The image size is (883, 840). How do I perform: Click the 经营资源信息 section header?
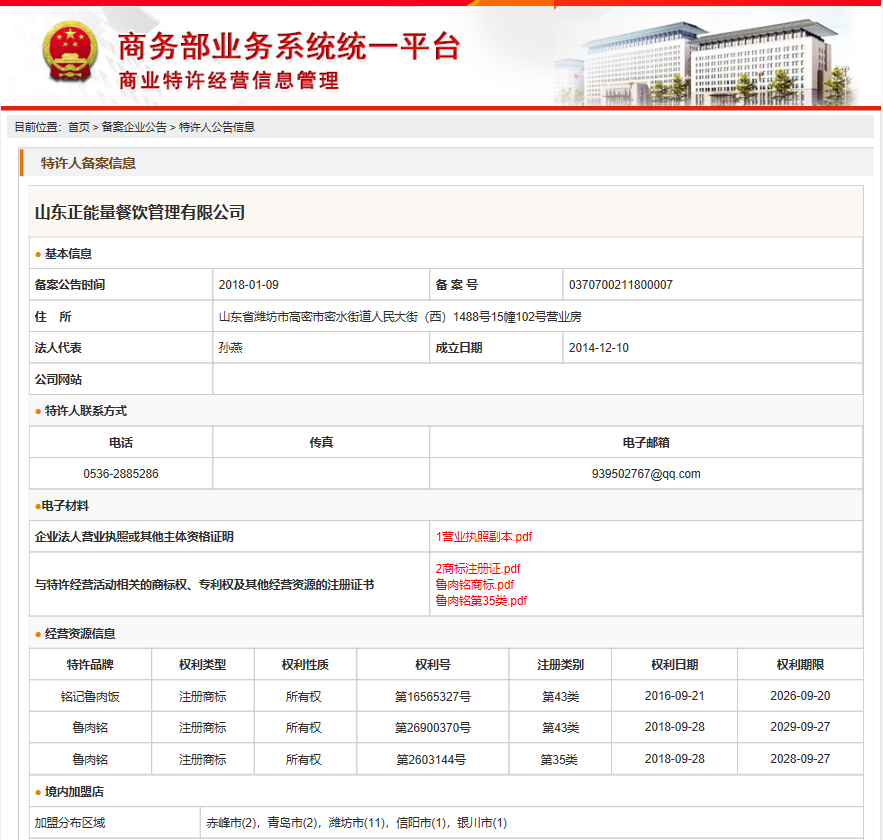coord(80,634)
